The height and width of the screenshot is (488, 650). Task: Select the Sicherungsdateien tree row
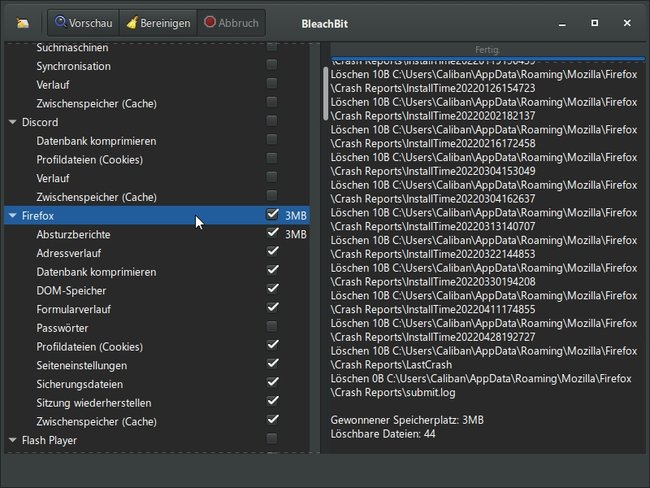[x=157, y=384]
